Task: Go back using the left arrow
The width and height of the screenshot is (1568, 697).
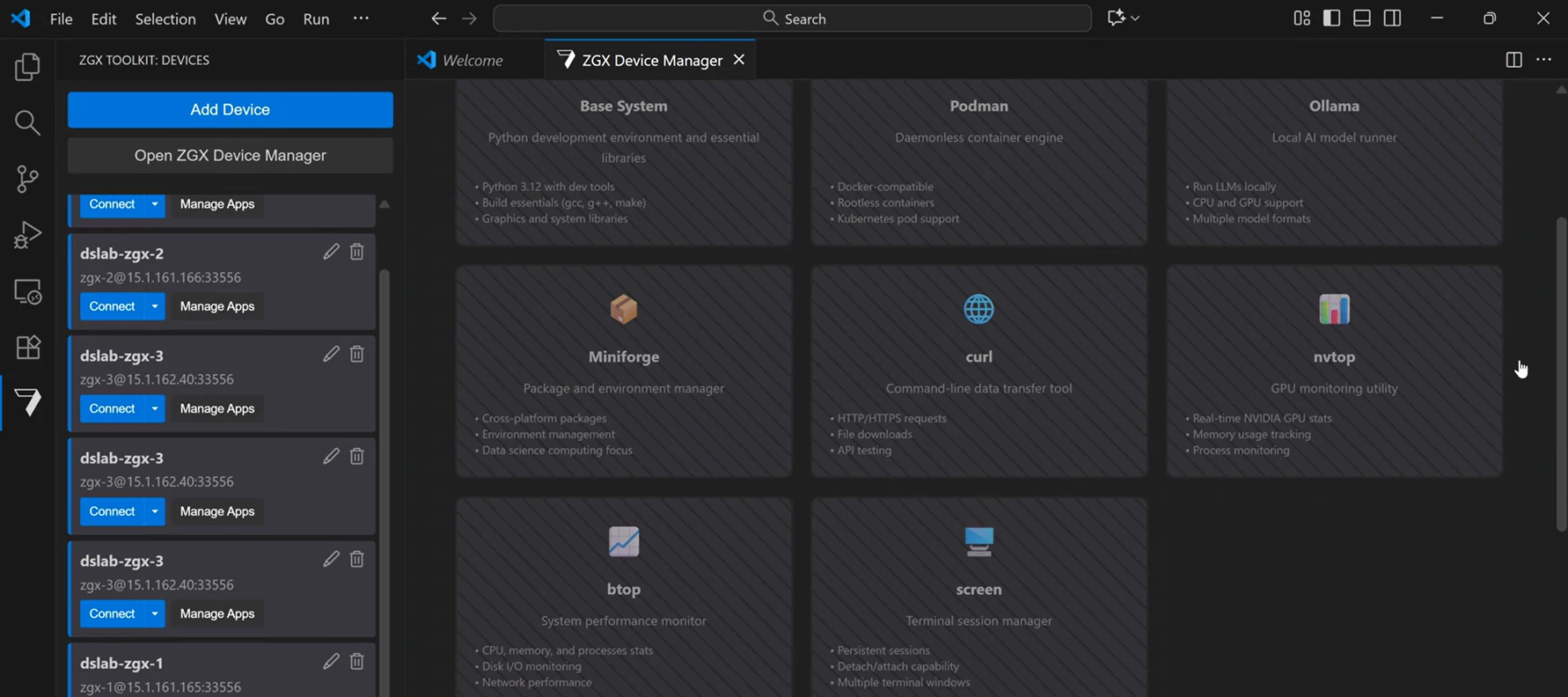Action: [x=438, y=18]
